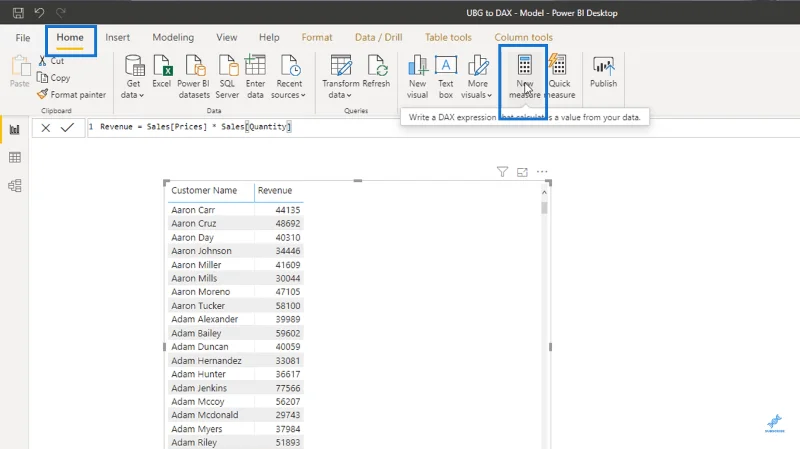Cut the selection with Cut
This screenshot has width=800, height=449.
pos(51,61)
